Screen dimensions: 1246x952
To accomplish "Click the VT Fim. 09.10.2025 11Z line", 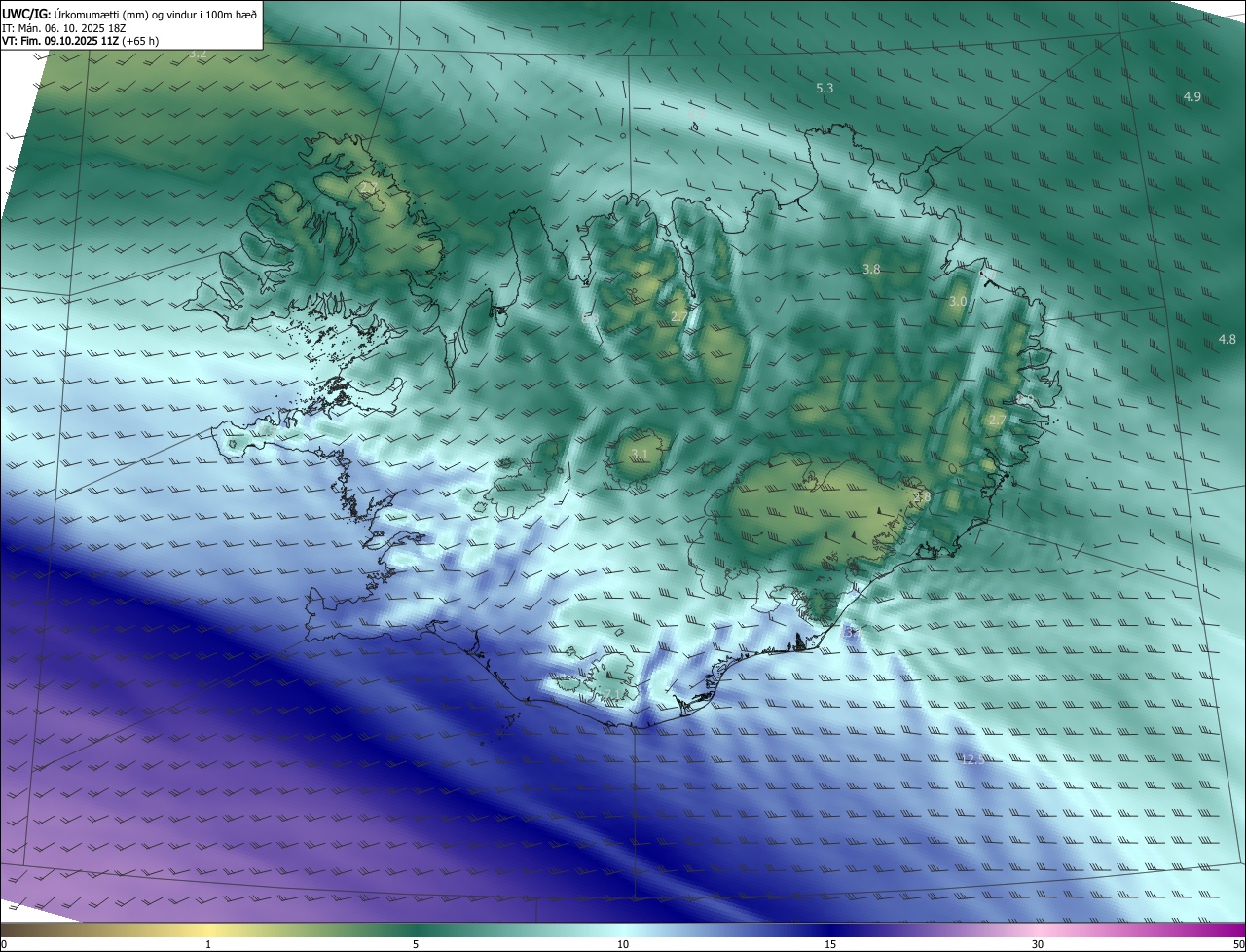I will click(80, 41).
